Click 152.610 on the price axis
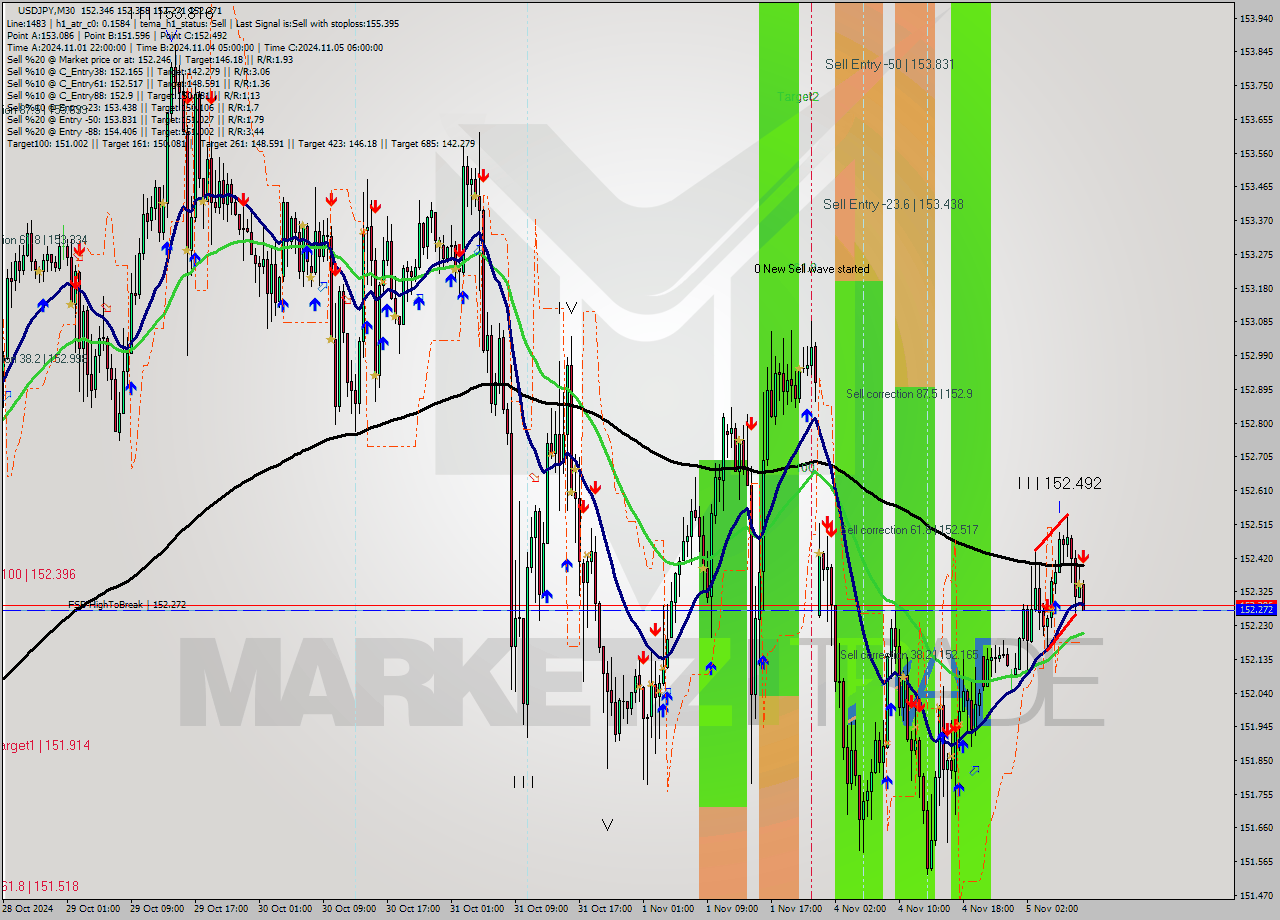This screenshot has height=920, width=1280. [1256, 490]
